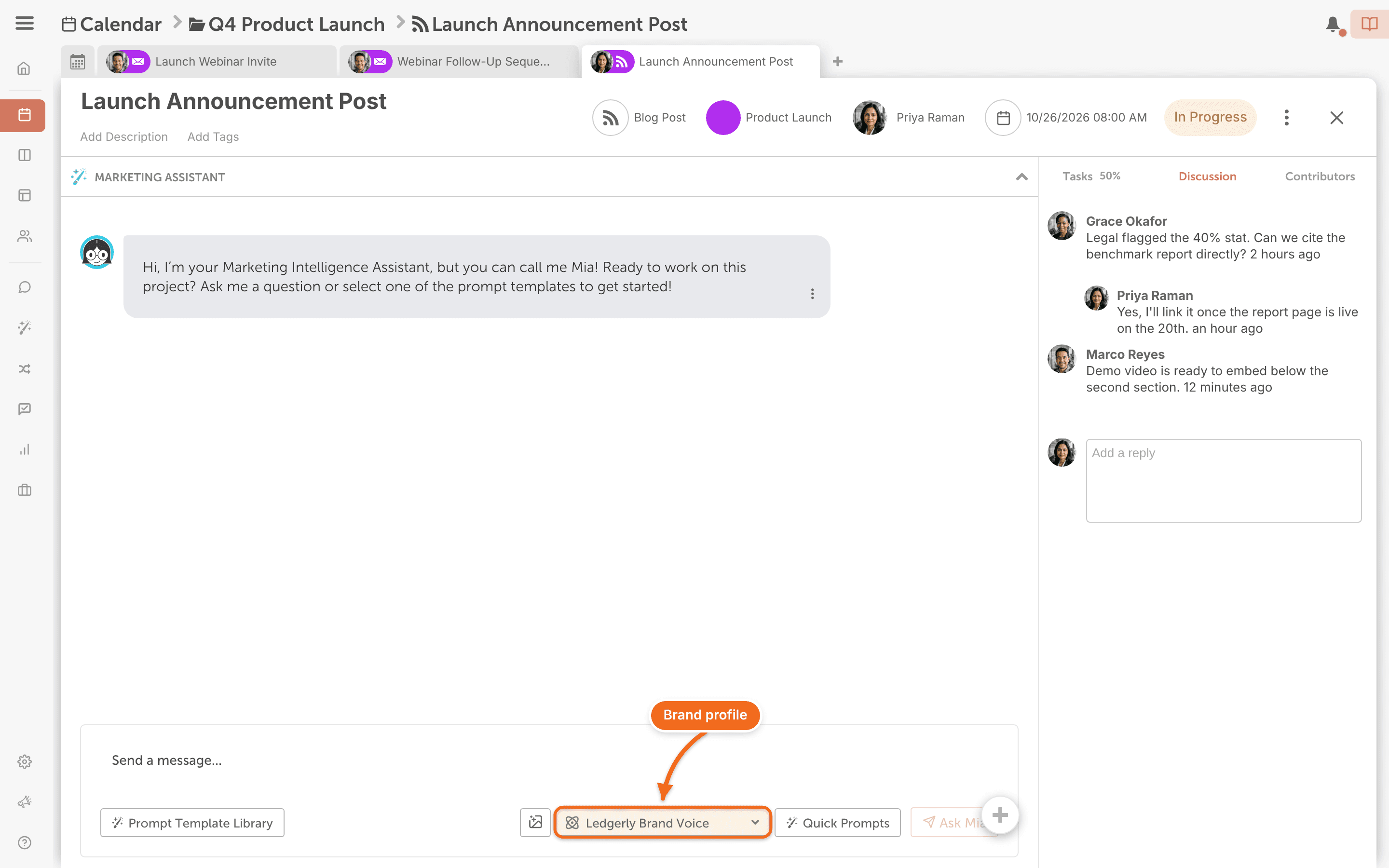Open the hamburger main menu
The height and width of the screenshot is (868, 1389).
24,24
